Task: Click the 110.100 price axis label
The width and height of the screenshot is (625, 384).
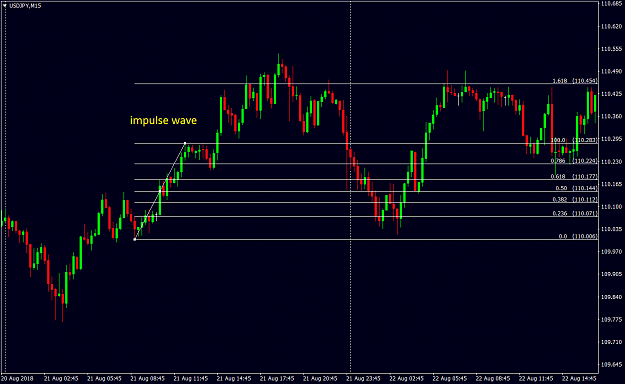Action: [611, 207]
